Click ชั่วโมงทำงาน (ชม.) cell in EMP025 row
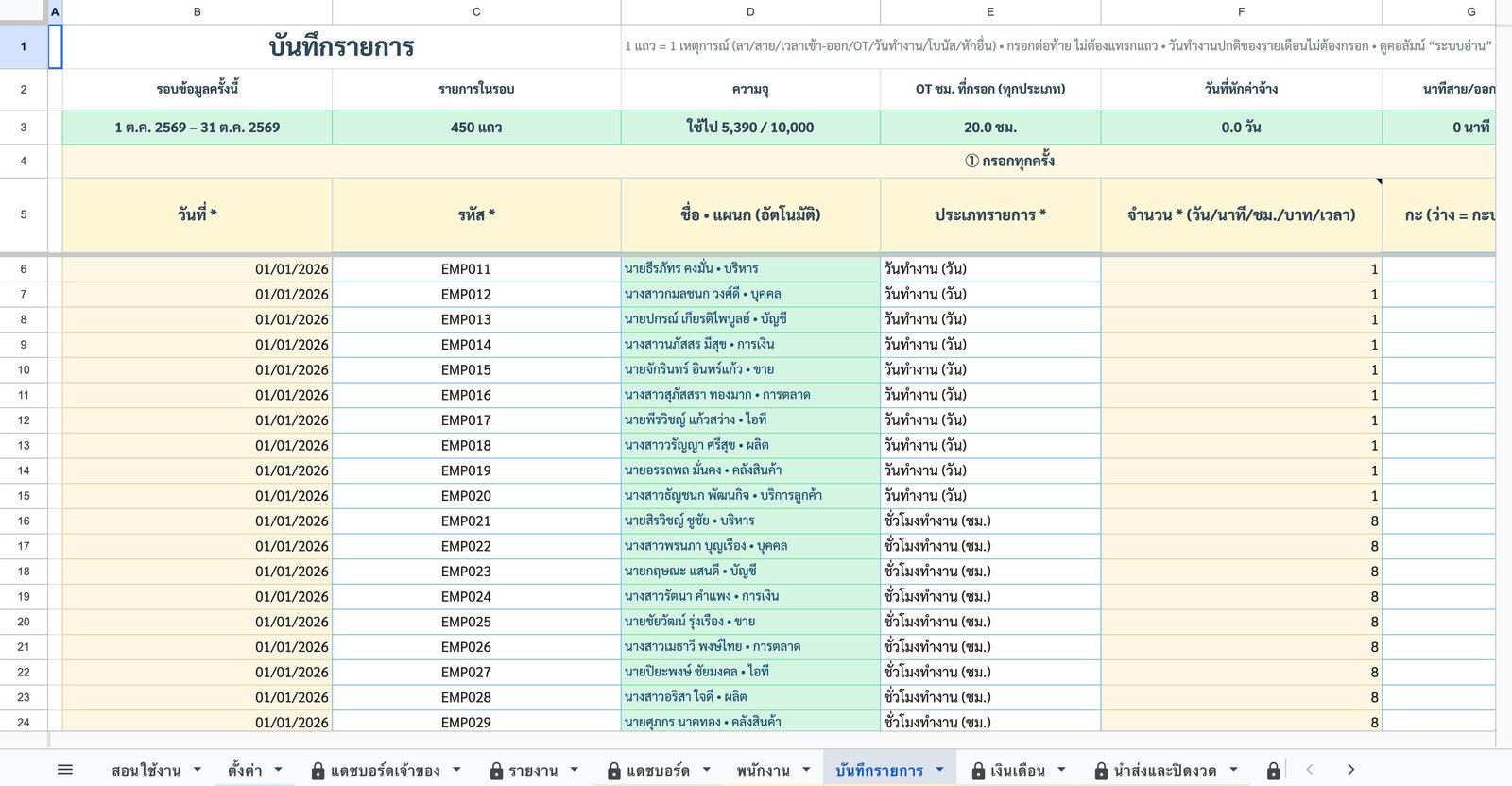This screenshot has width=1512, height=786. [x=990, y=622]
